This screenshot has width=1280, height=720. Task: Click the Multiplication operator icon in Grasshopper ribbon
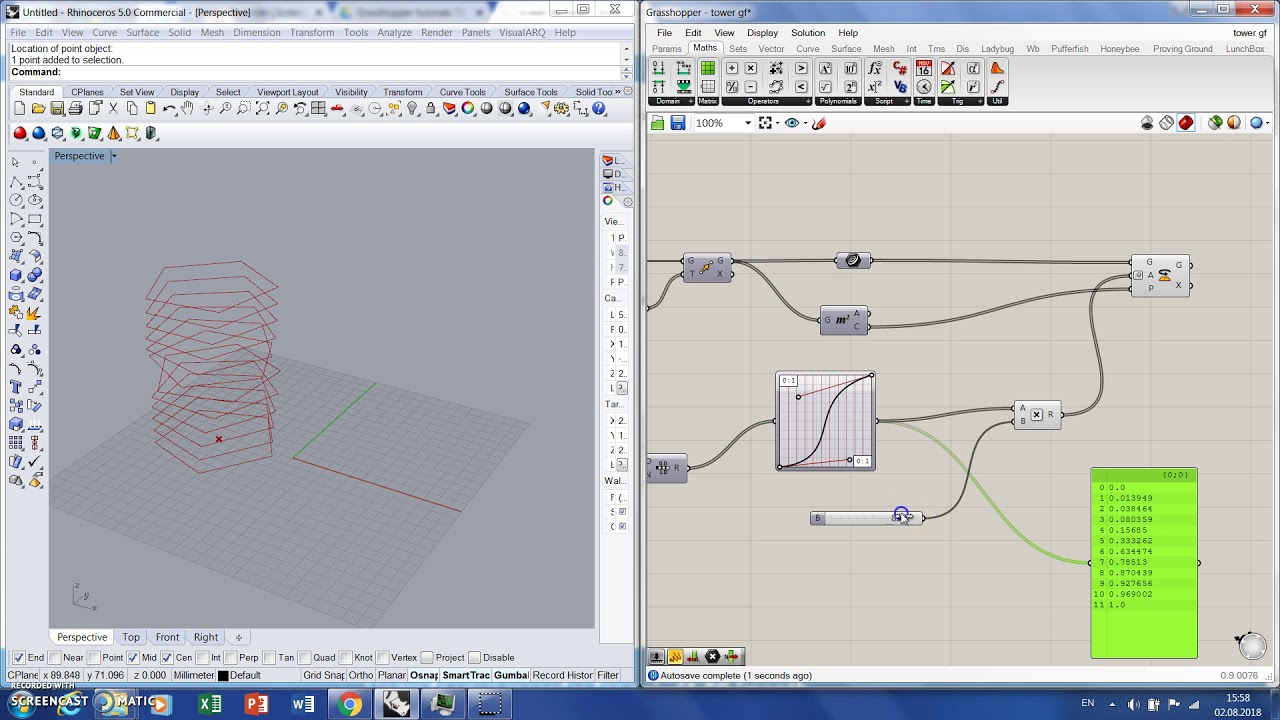click(x=751, y=68)
